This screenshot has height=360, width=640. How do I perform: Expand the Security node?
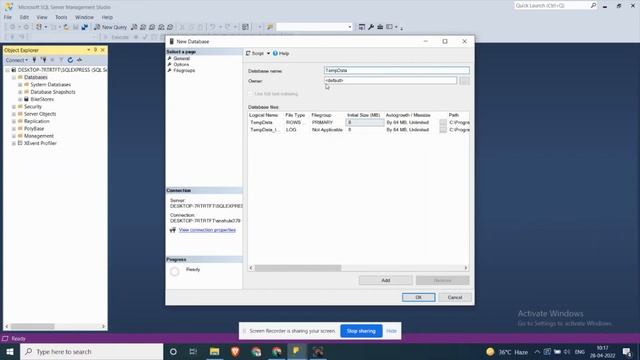(x=13, y=107)
